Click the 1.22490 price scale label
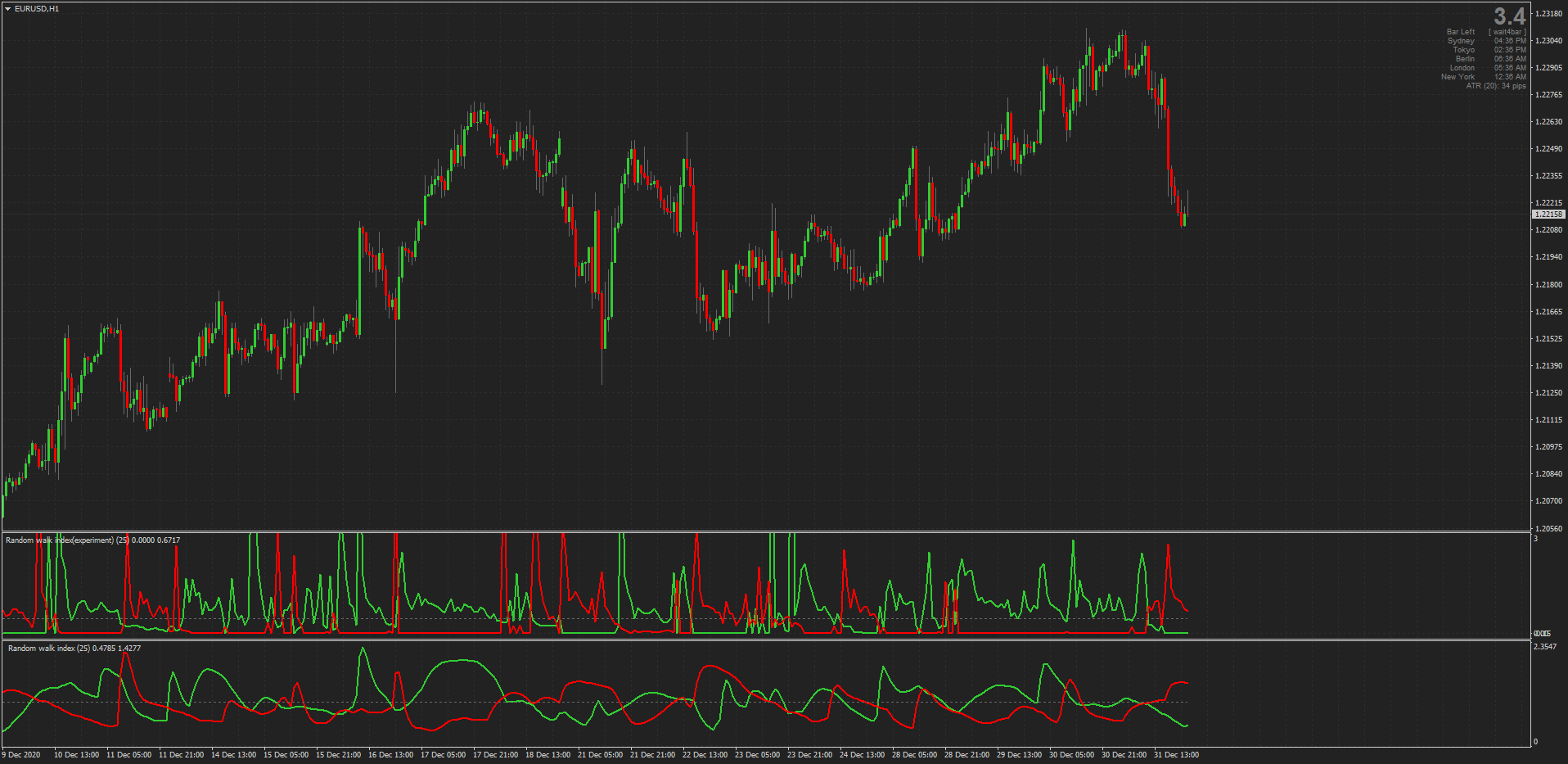This screenshot has height=764, width=1568. [x=1548, y=149]
